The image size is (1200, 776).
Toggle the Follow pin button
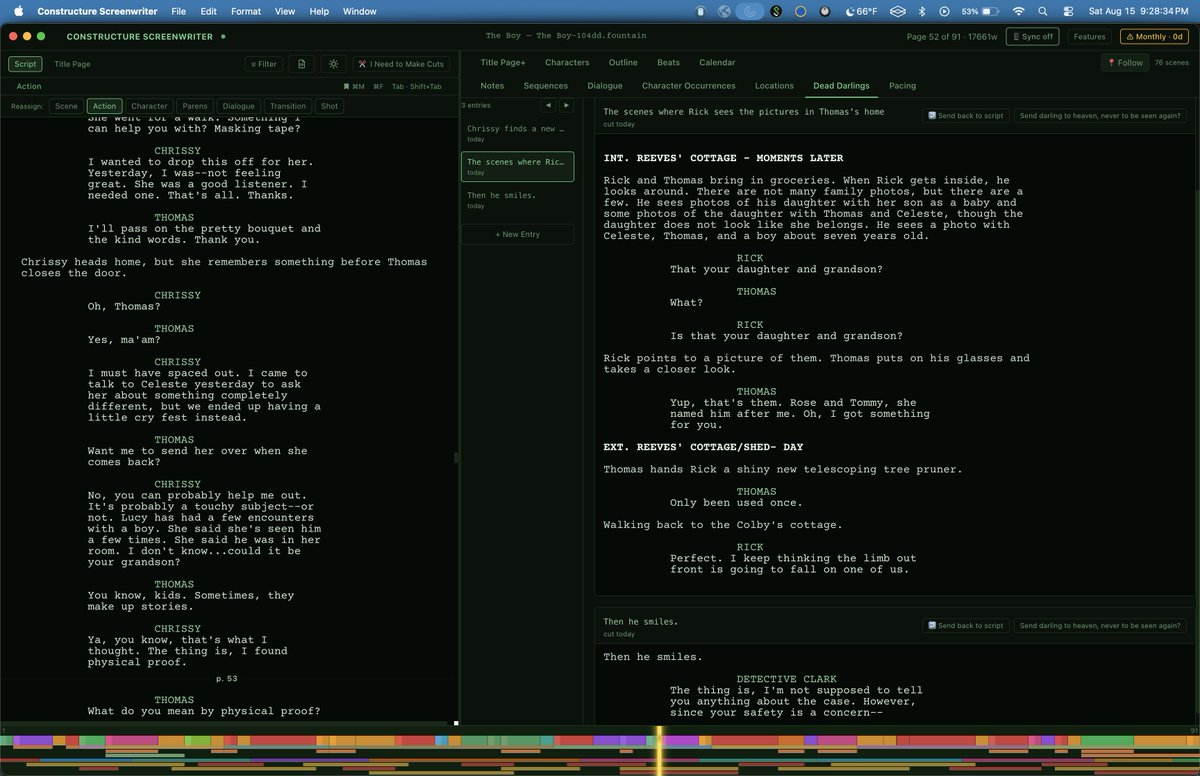tap(1125, 63)
